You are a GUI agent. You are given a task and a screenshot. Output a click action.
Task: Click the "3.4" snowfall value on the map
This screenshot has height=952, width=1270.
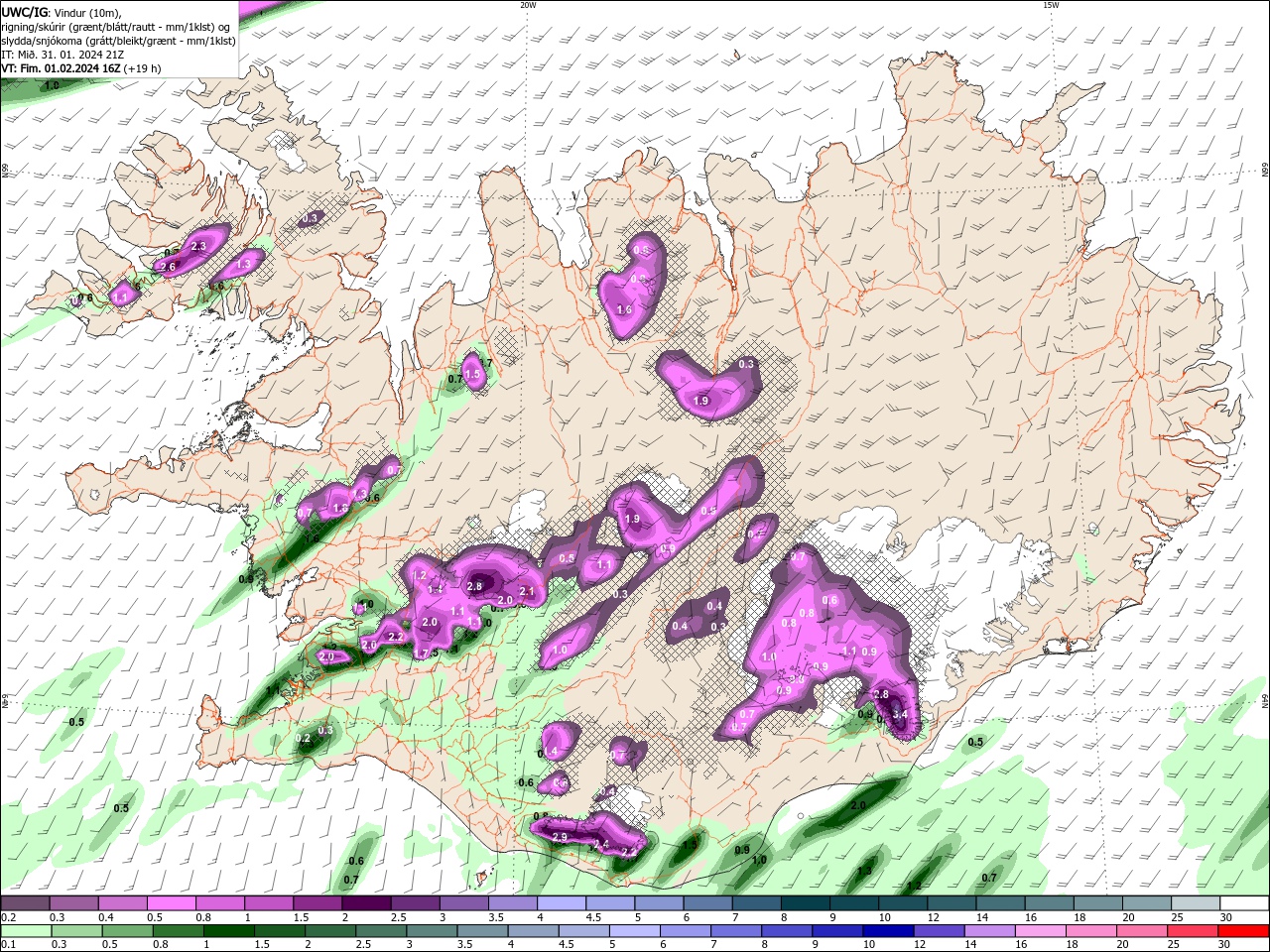click(900, 714)
